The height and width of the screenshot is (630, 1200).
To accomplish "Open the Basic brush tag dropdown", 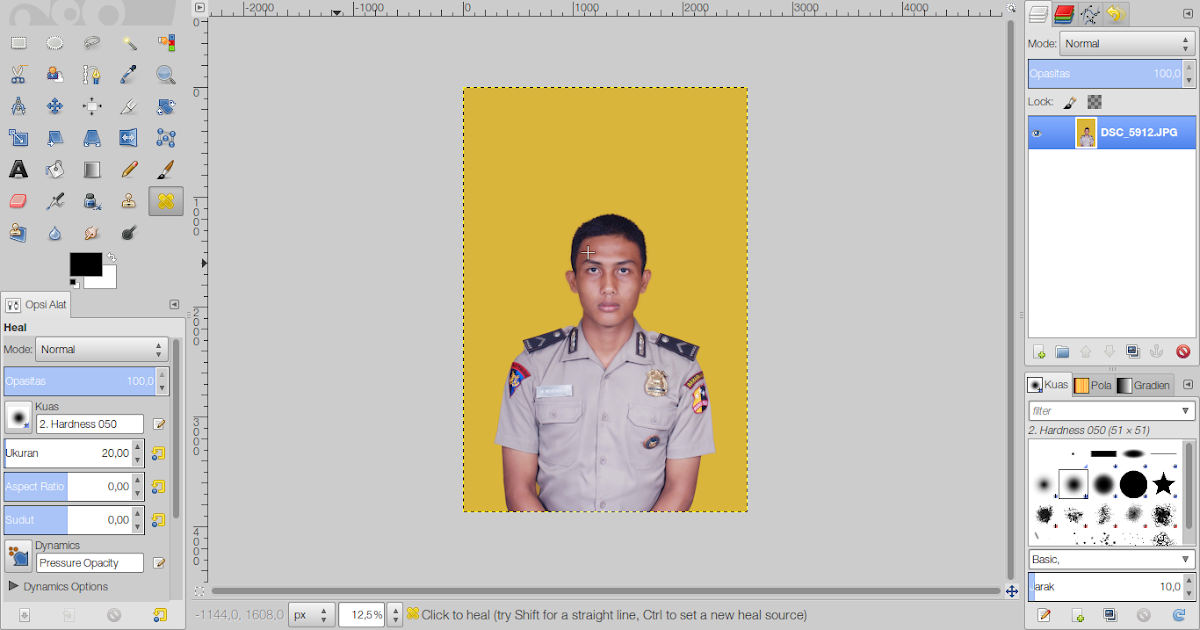I will point(1112,559).
